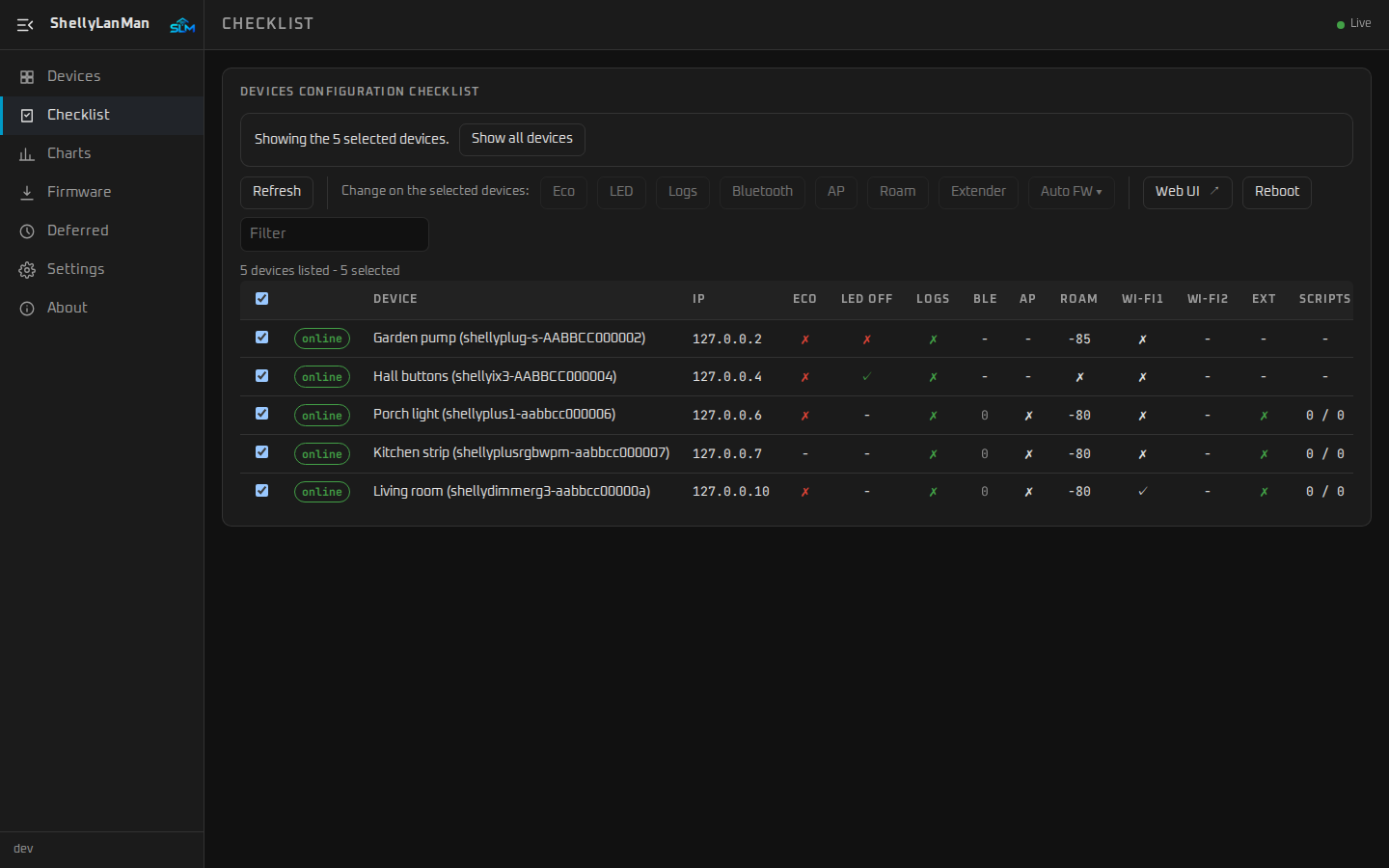Click the LED change button
This screenshot has width=1389, height=868.
621,192
